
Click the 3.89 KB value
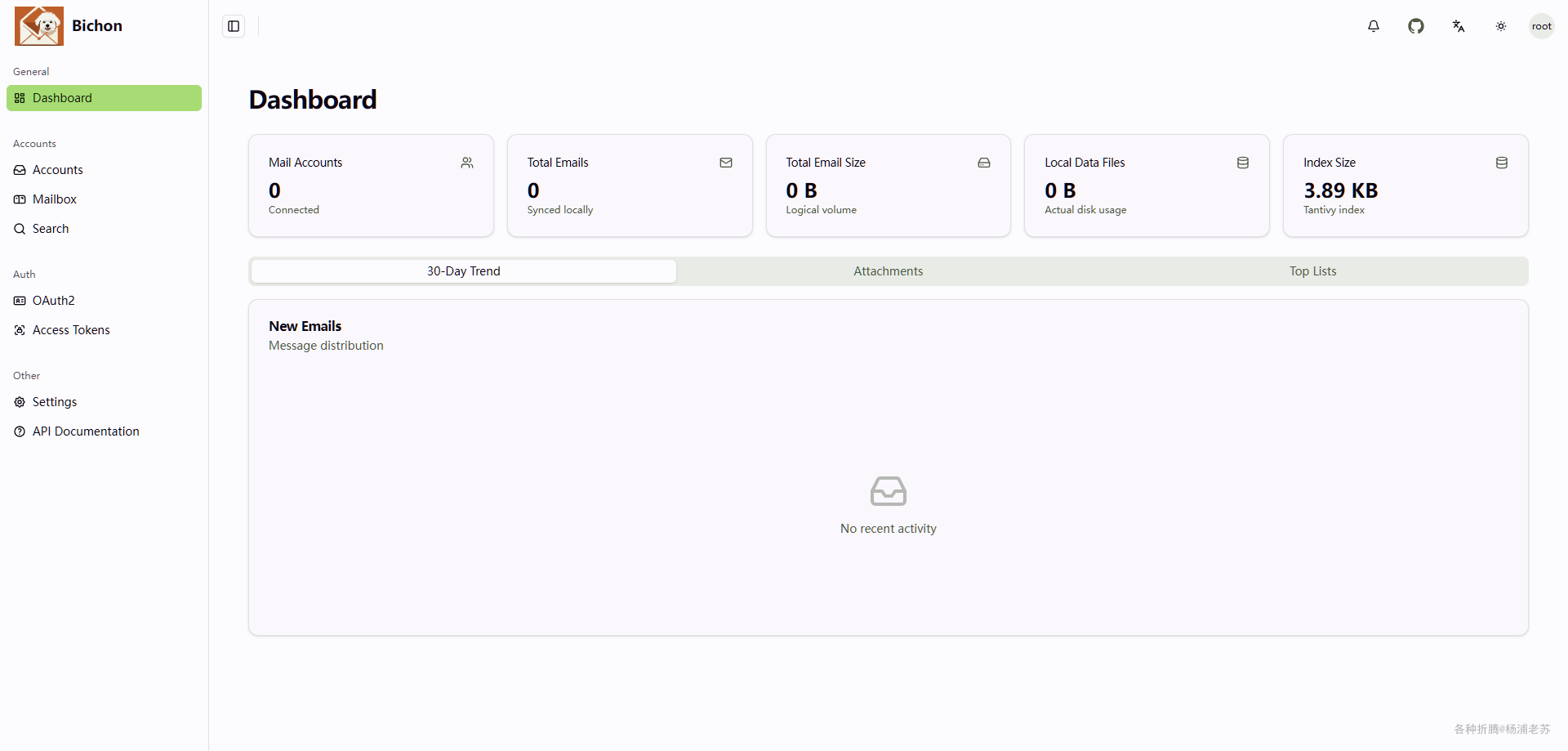[x=1341, y=190]
